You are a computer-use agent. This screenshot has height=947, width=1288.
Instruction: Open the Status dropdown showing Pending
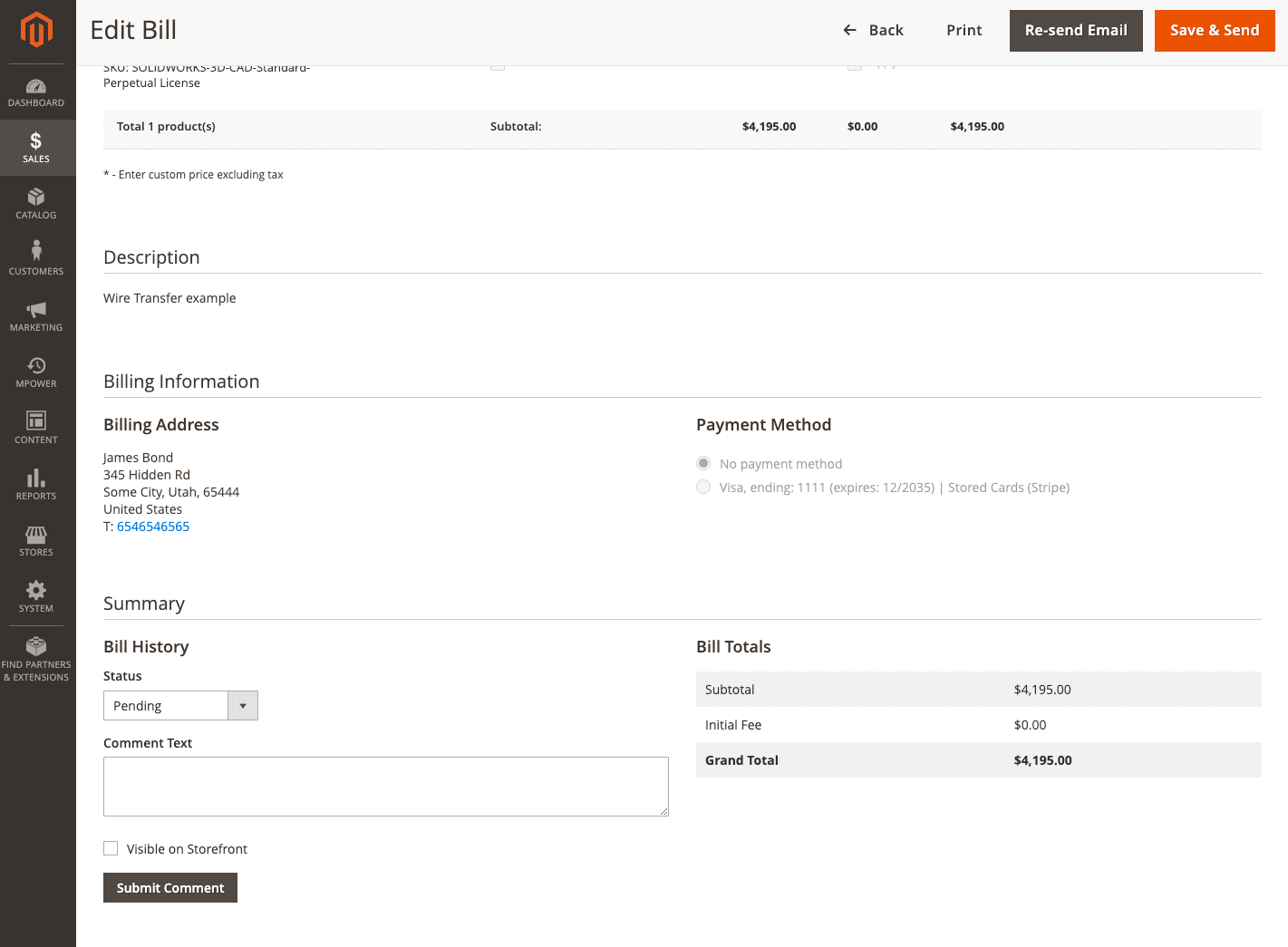click(242, 705)
